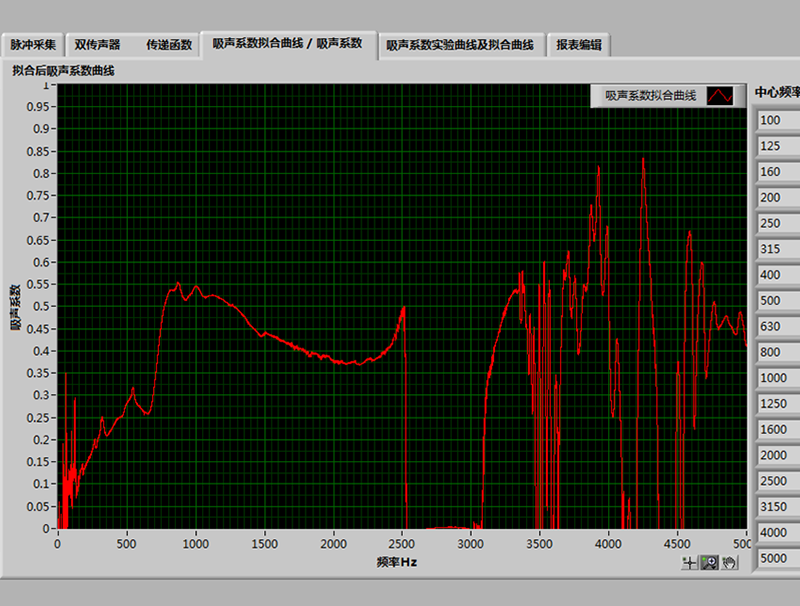Click the 125 center frequency field
Viewport: 800px width, 606px height.
pyautogui.click(x=779, y=146)
